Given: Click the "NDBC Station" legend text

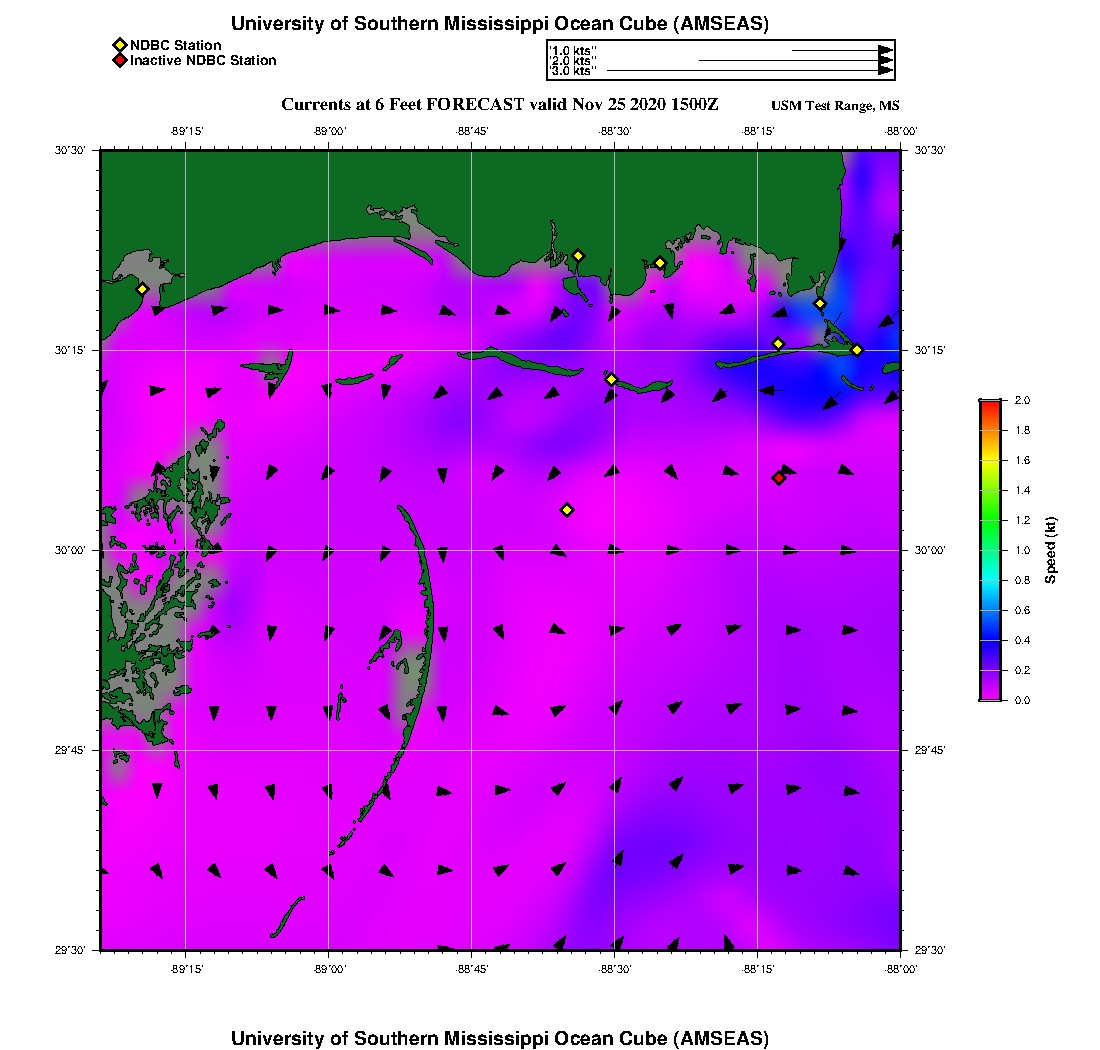Looking at the screenshot, I should click(176, 45).
